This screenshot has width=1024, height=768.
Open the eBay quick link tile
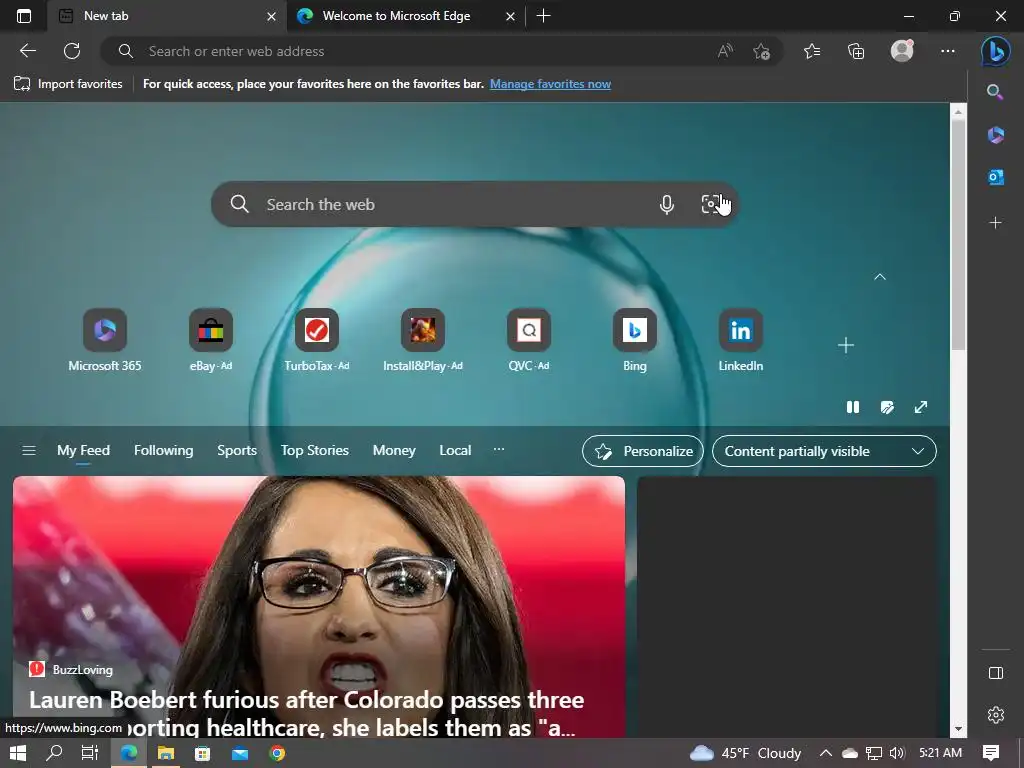click(210, 340)
